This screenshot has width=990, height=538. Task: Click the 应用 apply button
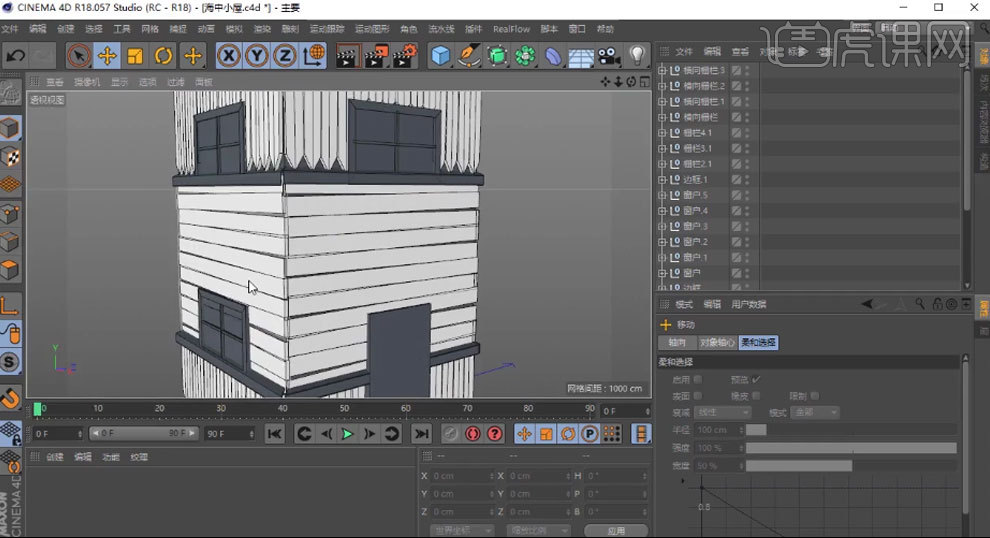coord(615,530)
